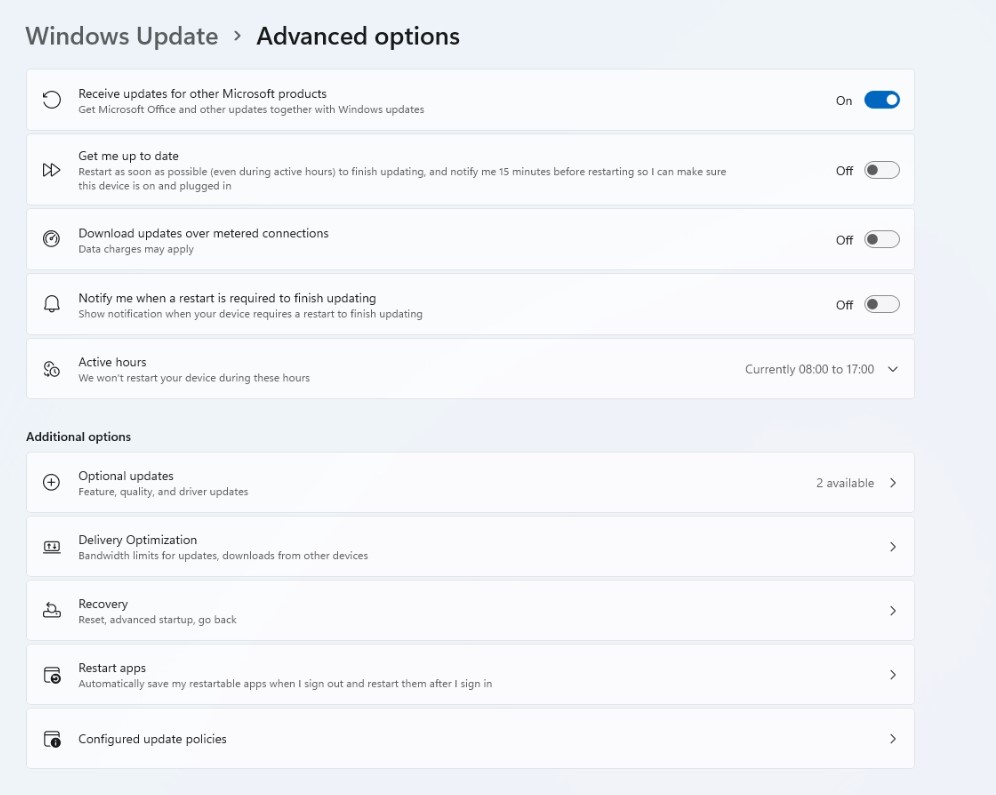The height and width of the screenshot is (795, 996).
Task: Click the plus circle icon for Optional updates
Action: pos(52,483)
